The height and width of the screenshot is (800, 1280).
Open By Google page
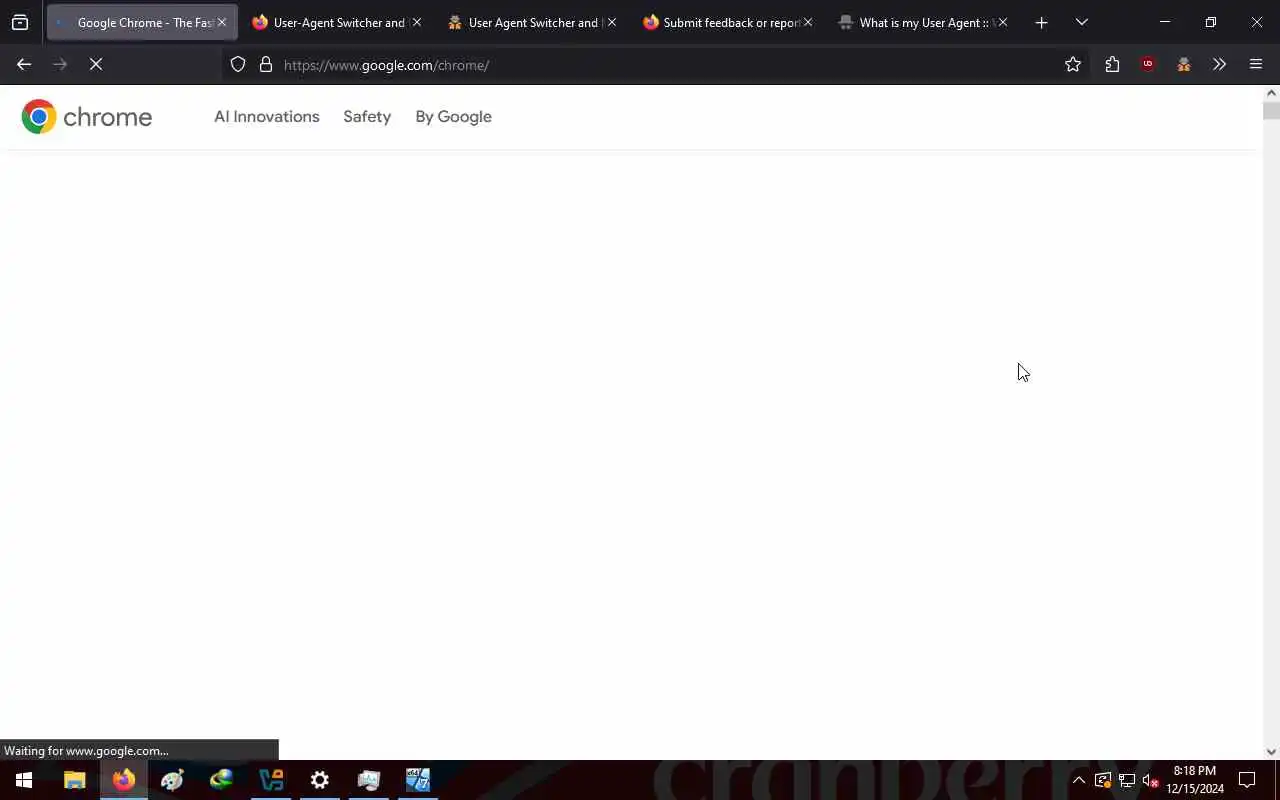tap(453, 117)
